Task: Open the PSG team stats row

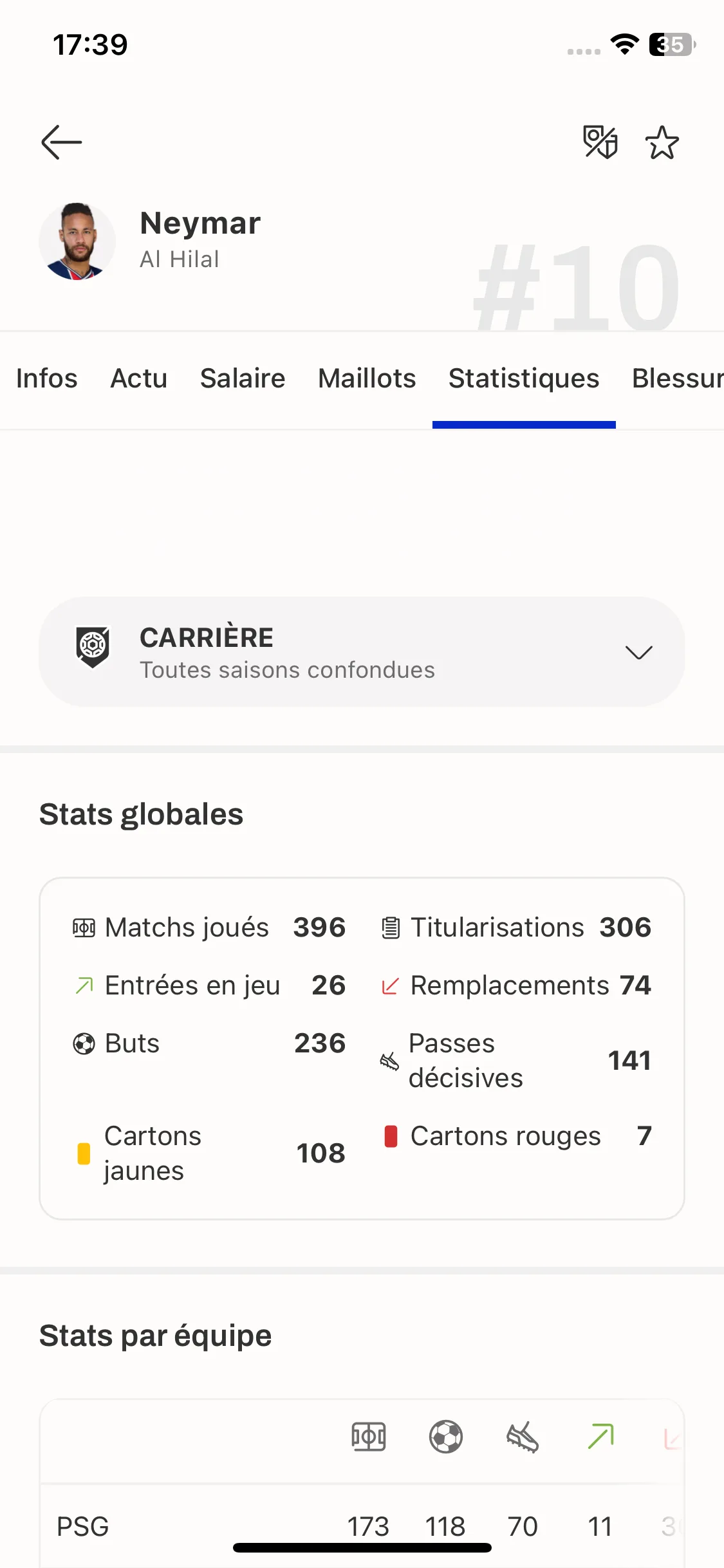Action: point(362,1526)
